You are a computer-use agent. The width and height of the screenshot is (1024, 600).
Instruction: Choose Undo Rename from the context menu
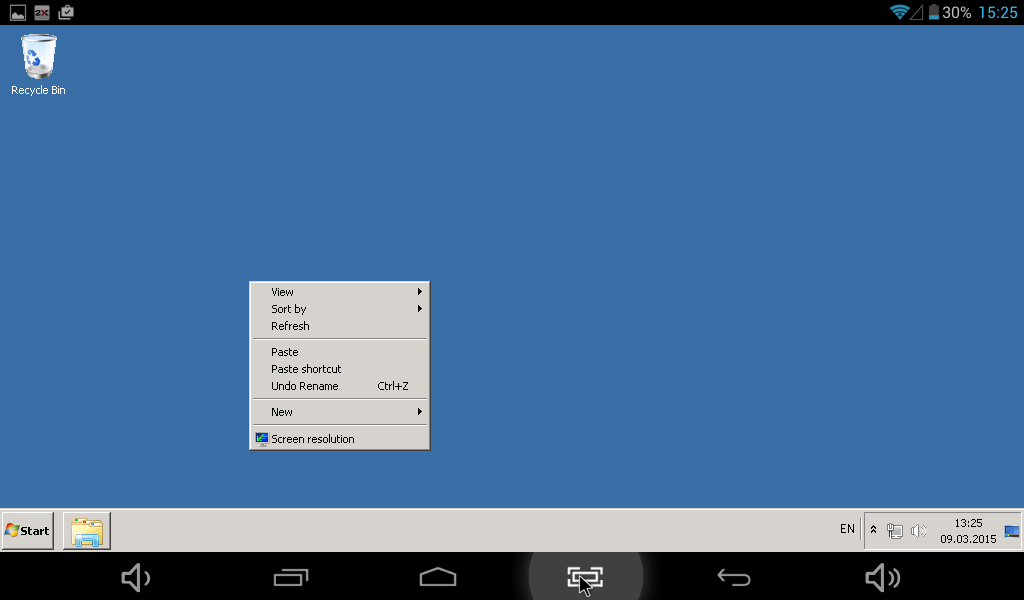[340, 386]
